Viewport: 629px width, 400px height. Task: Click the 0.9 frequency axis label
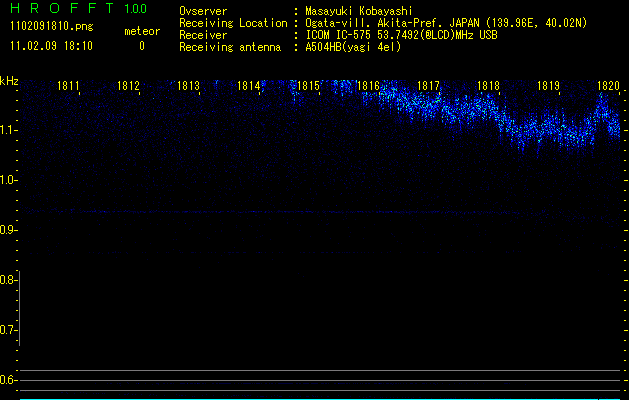[8, 230]
